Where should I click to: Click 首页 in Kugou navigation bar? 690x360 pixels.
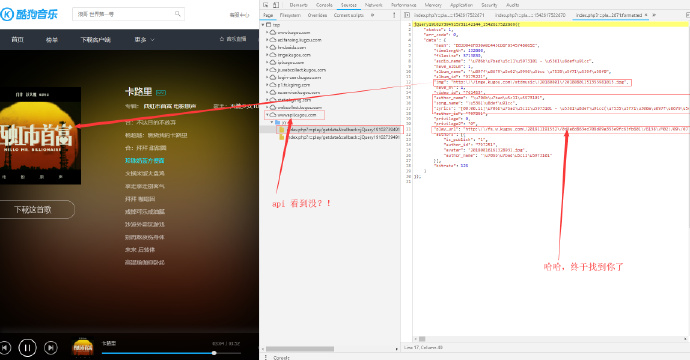18,40
